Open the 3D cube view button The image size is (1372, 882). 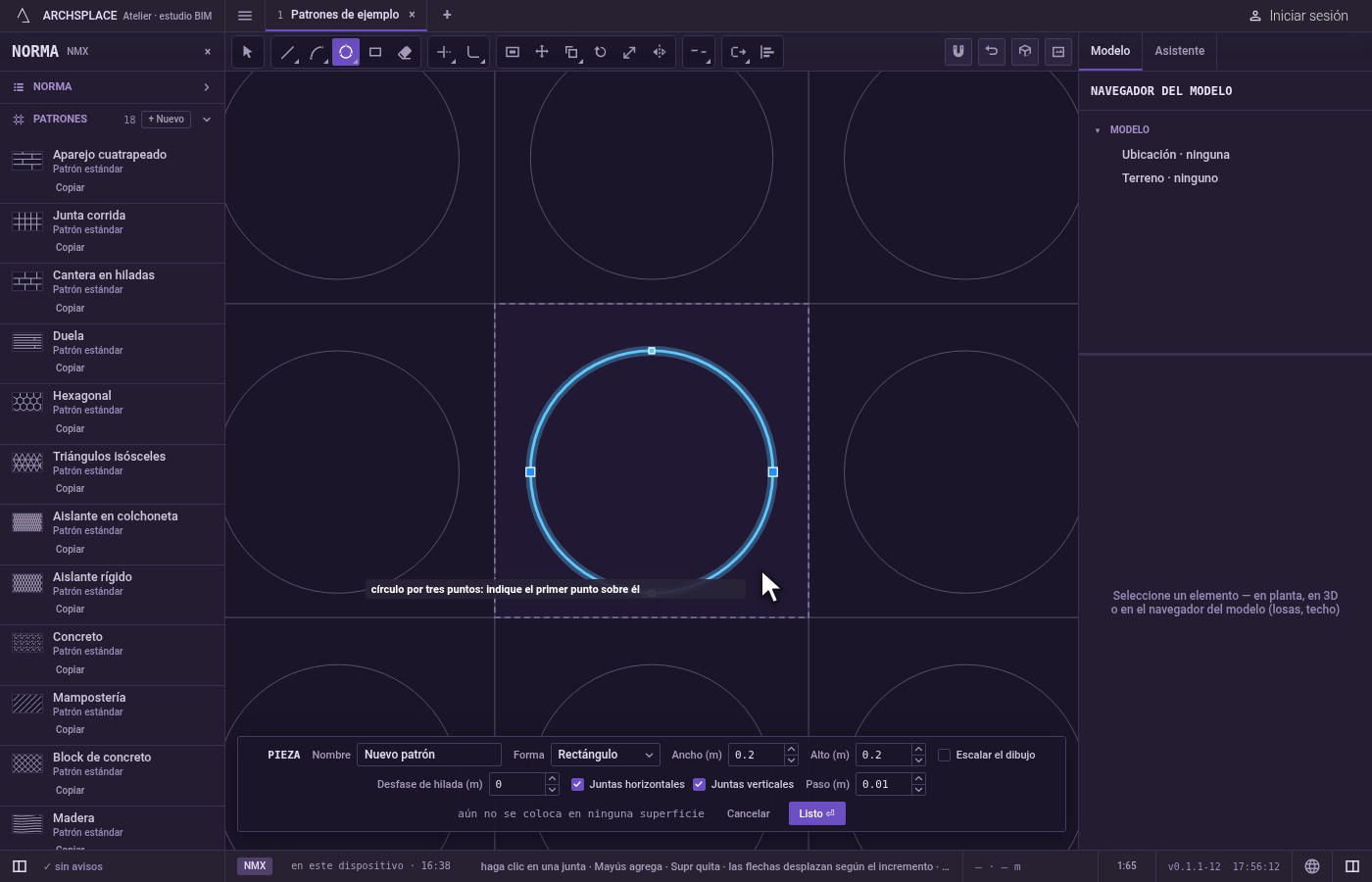coord(1025,52)
